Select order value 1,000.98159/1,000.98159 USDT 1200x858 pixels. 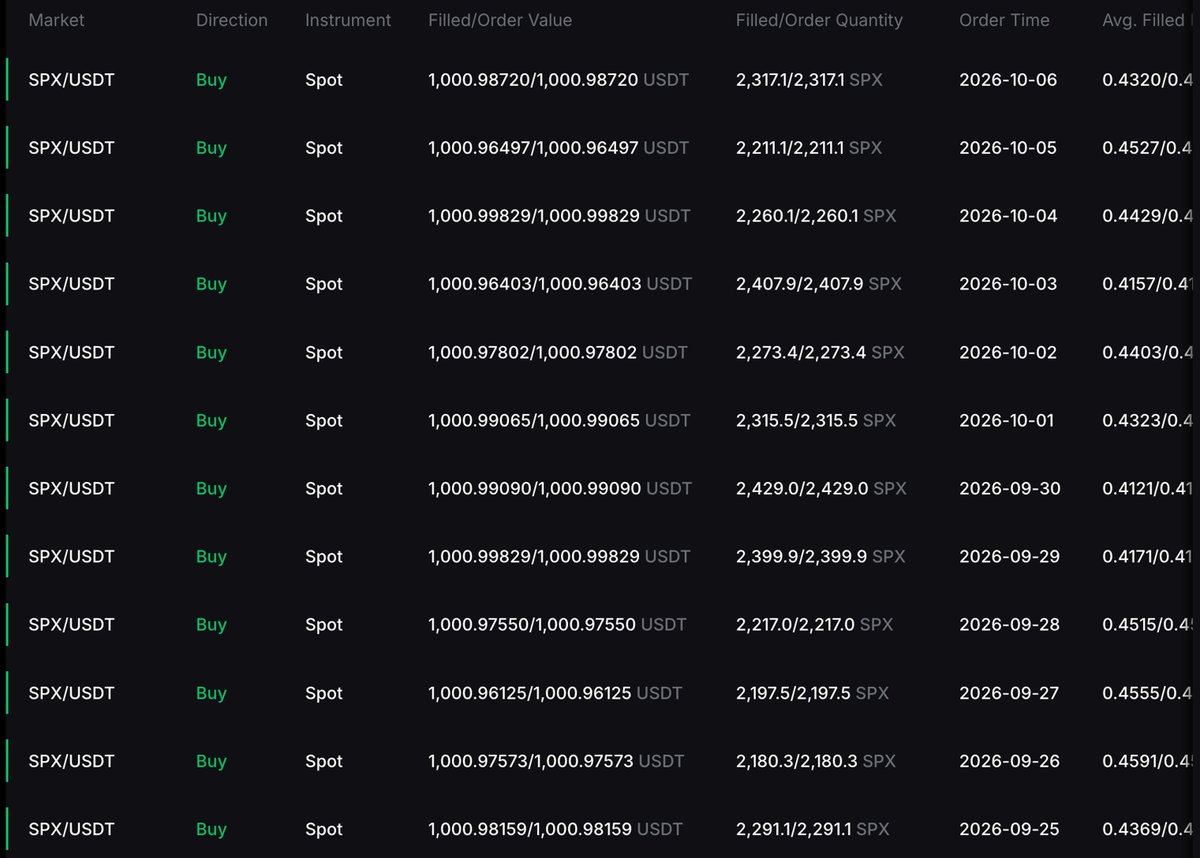tap(555, 829)
